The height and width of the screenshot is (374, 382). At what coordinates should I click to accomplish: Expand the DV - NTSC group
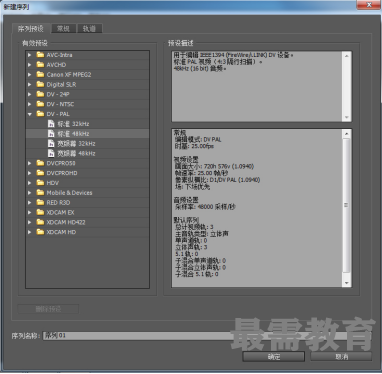30,104
